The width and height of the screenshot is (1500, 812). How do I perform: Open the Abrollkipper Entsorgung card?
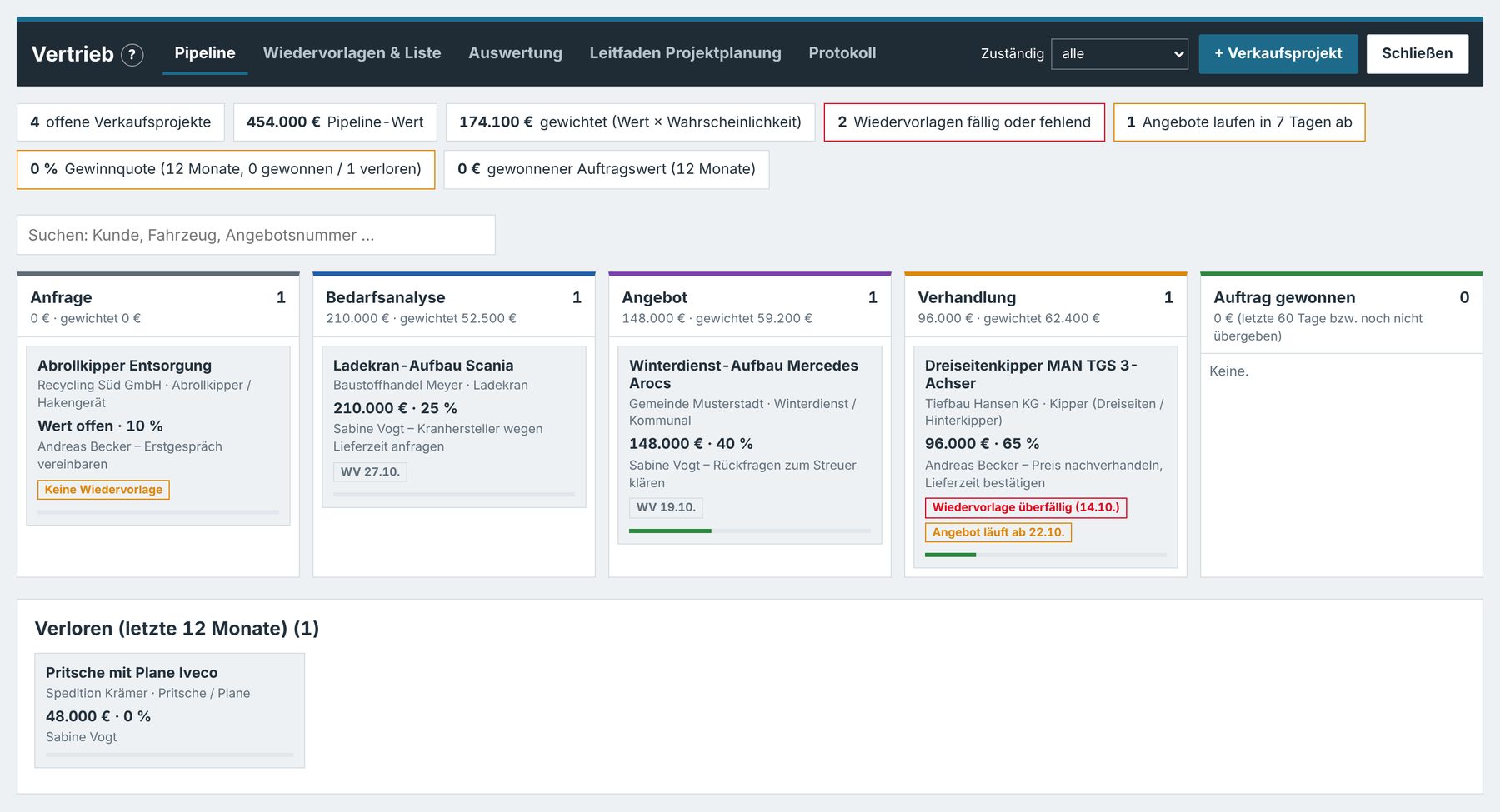point(158,436)
